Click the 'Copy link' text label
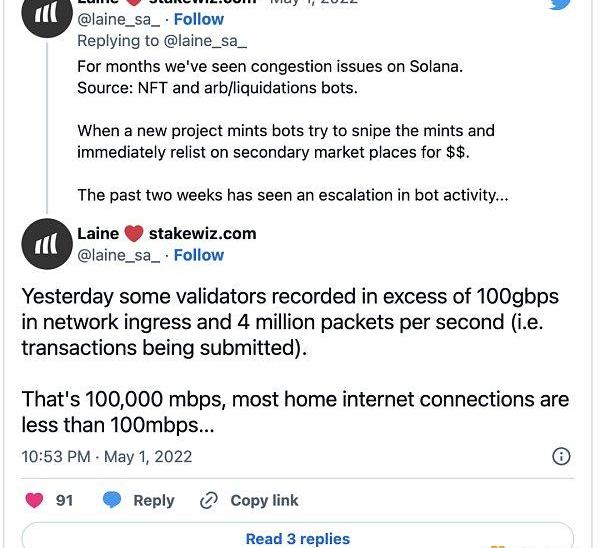 [x=264, y=500]
